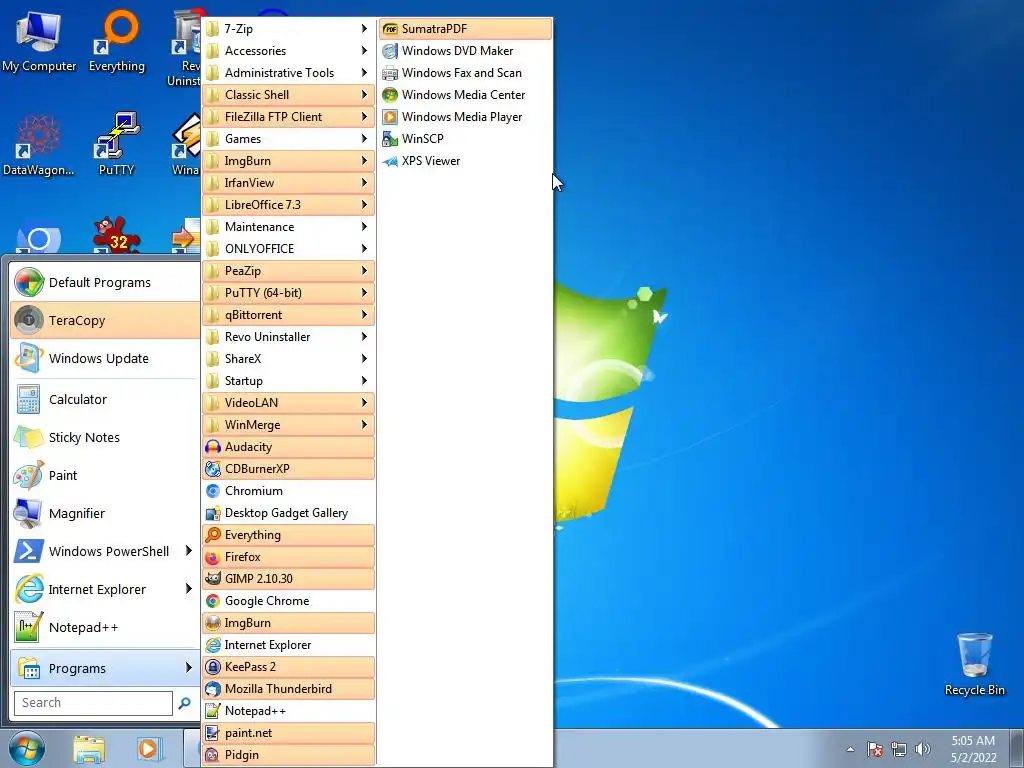Launch GIMP 2.10.30

tap(289, 579)
